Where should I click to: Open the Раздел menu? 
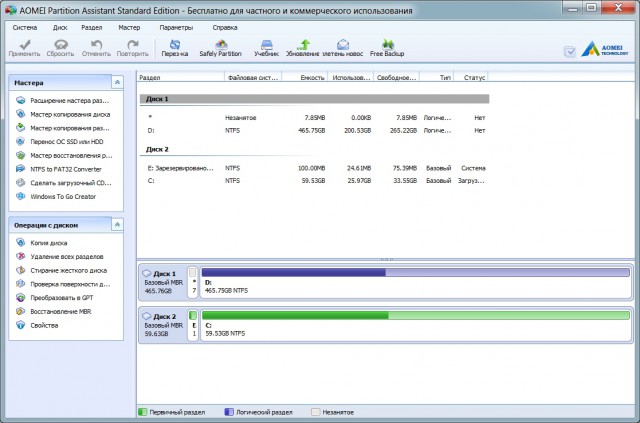tap(92, 28)
